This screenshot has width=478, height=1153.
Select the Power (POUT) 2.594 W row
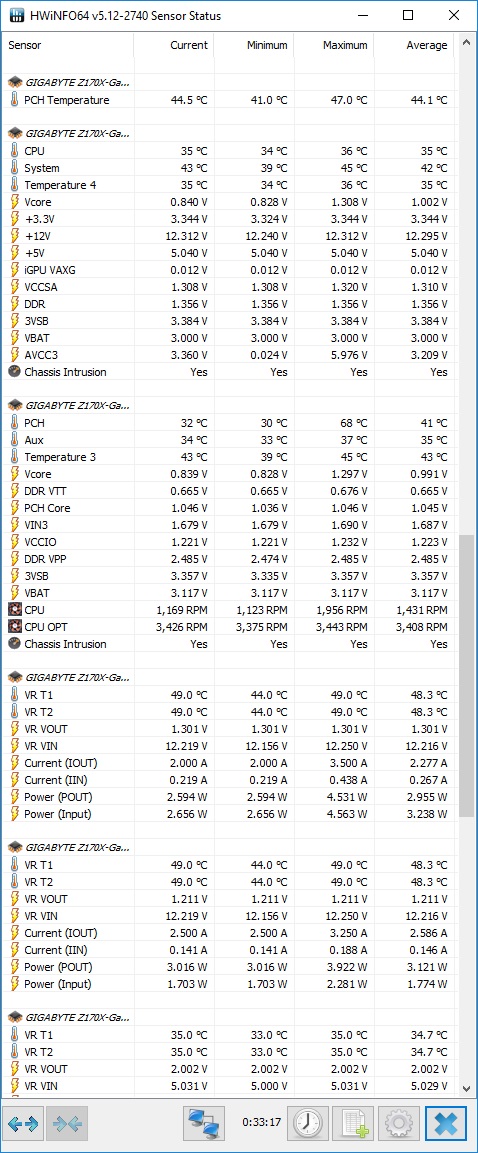229,796
